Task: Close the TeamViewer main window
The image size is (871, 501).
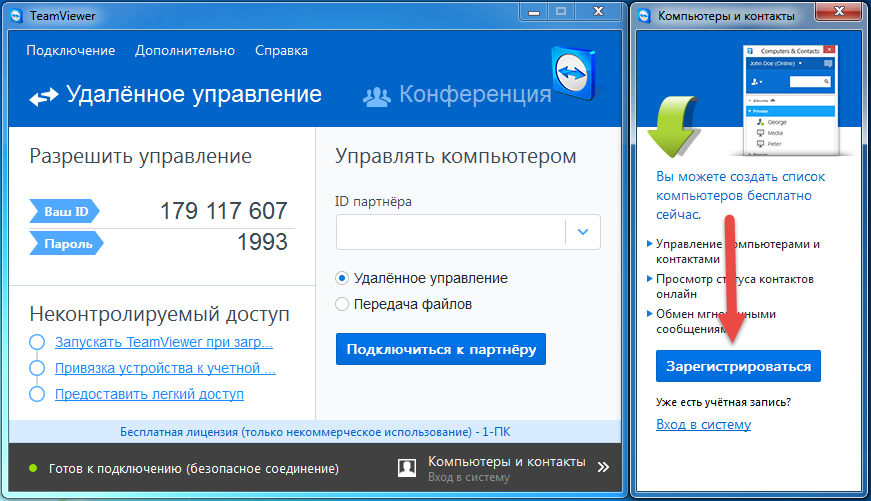Action: [x=598, y=12]
